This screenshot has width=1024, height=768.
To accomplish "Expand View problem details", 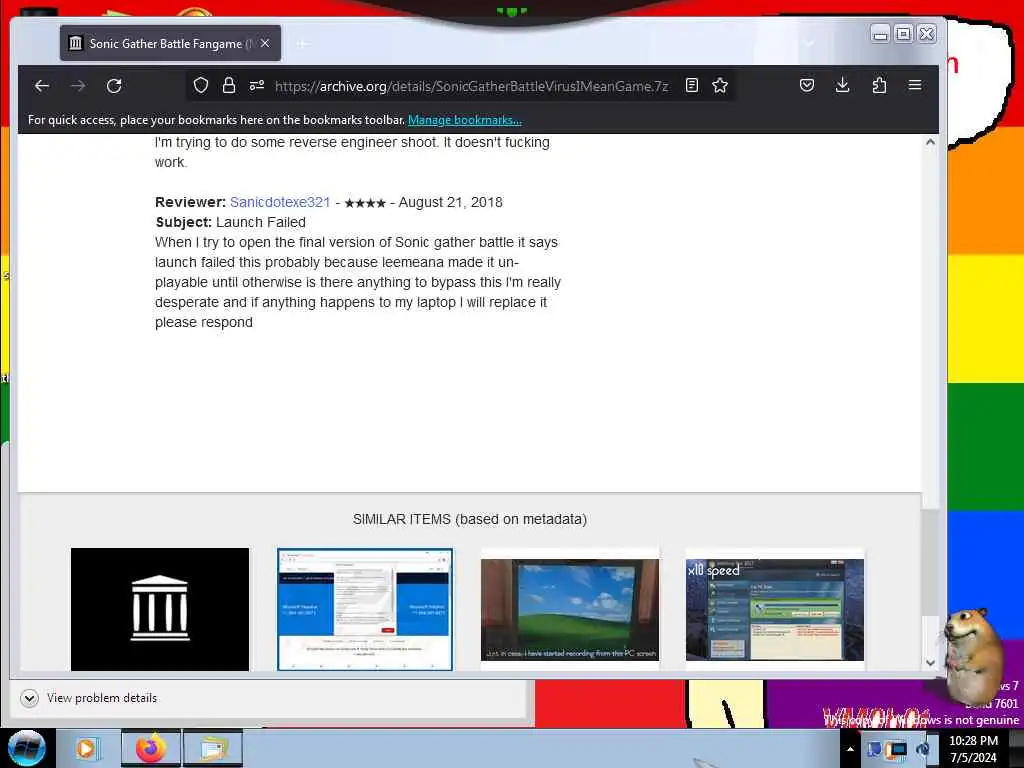I will click(x=89, y=698).
